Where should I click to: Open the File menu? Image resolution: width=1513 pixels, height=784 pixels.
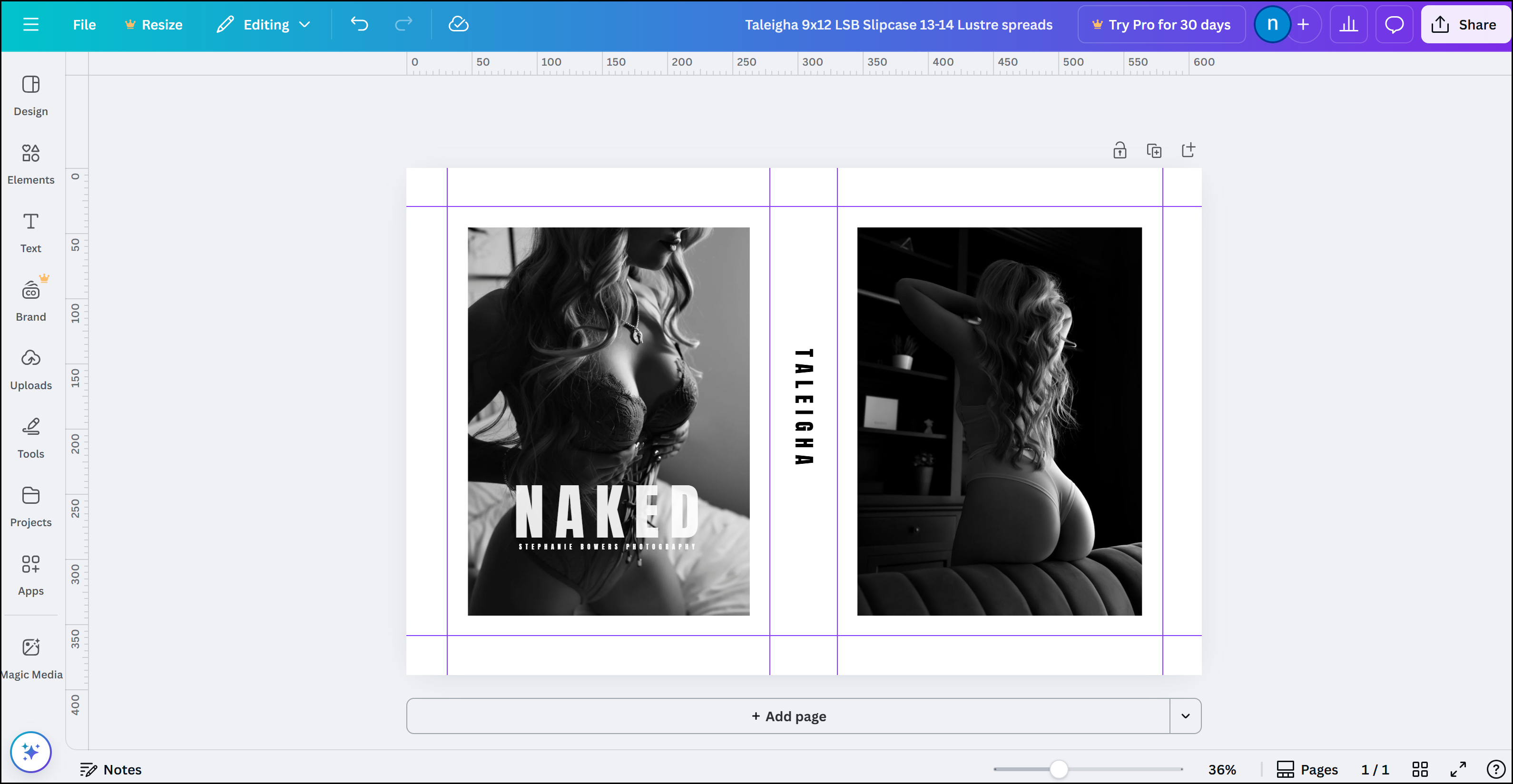(84, 25)
